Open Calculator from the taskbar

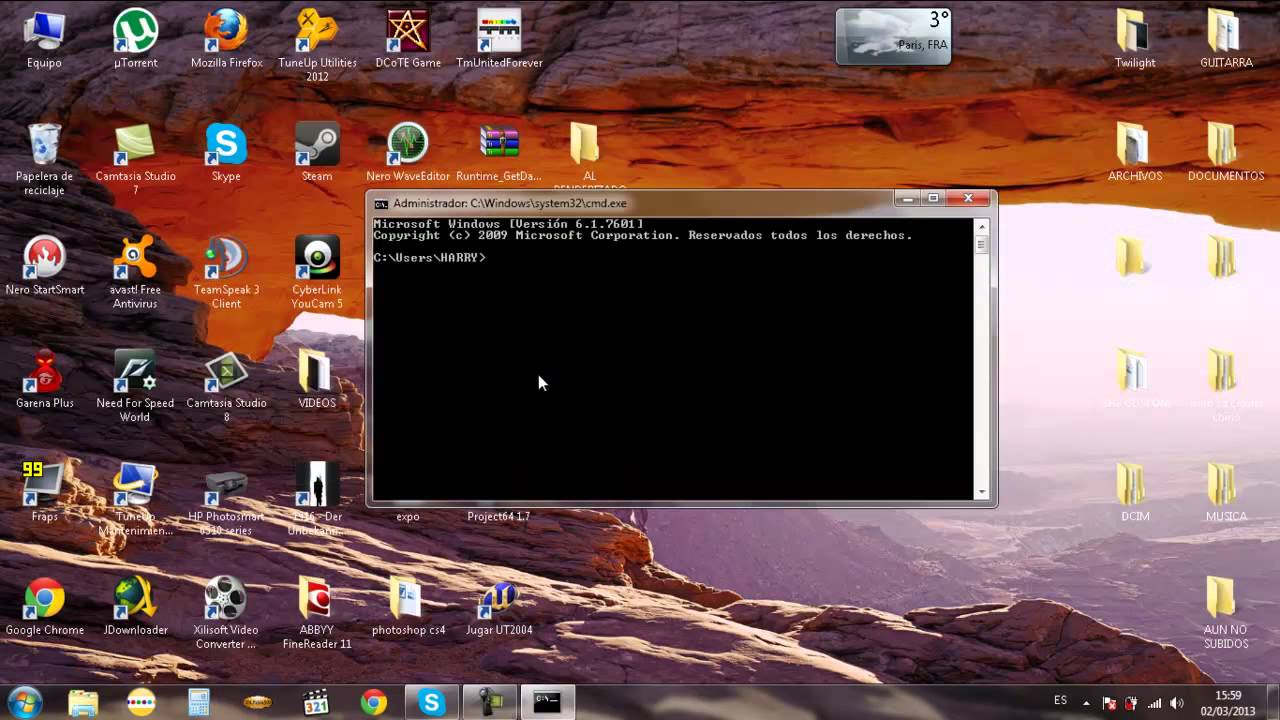(199, 702)
